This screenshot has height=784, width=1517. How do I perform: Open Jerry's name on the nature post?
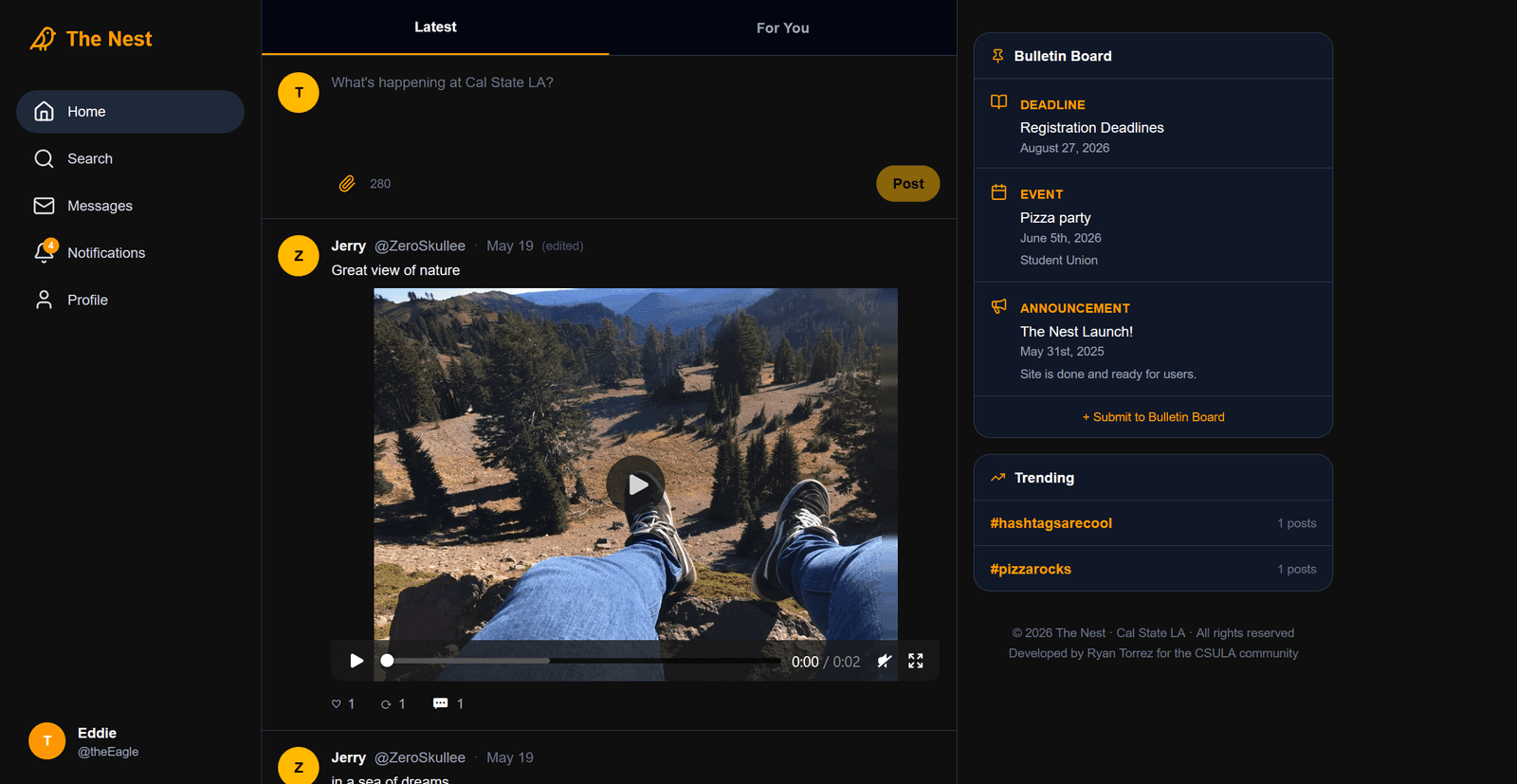(348, 246)
